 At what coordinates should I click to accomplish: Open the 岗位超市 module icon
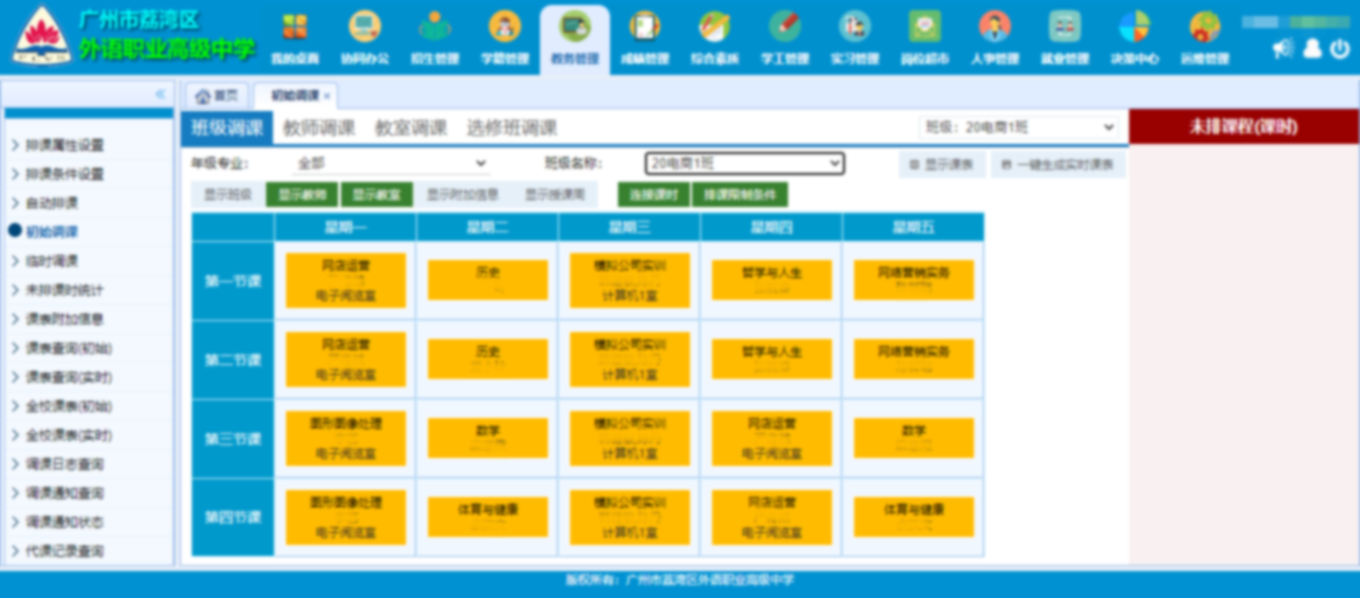[x=925, y=27]
